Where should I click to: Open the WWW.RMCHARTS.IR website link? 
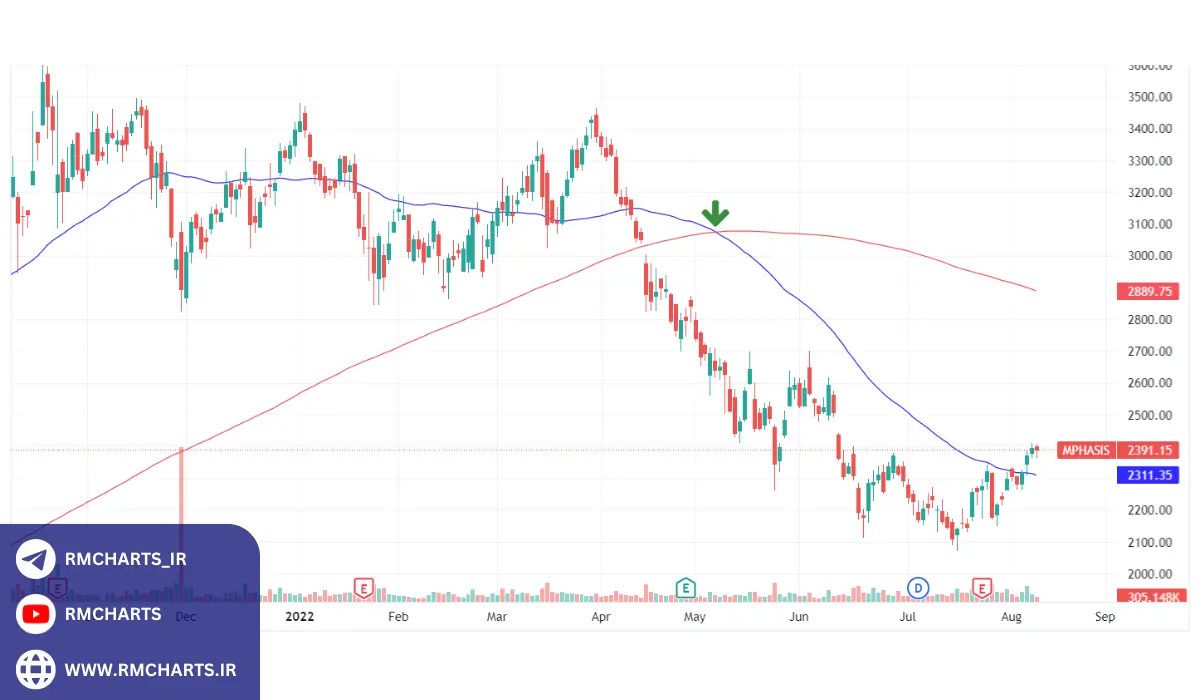[x=150, y=669]
